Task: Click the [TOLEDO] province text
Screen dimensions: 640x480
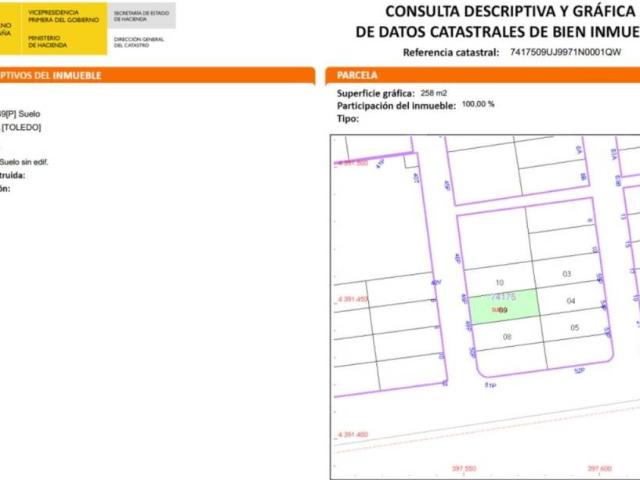Action: (21, 127)
